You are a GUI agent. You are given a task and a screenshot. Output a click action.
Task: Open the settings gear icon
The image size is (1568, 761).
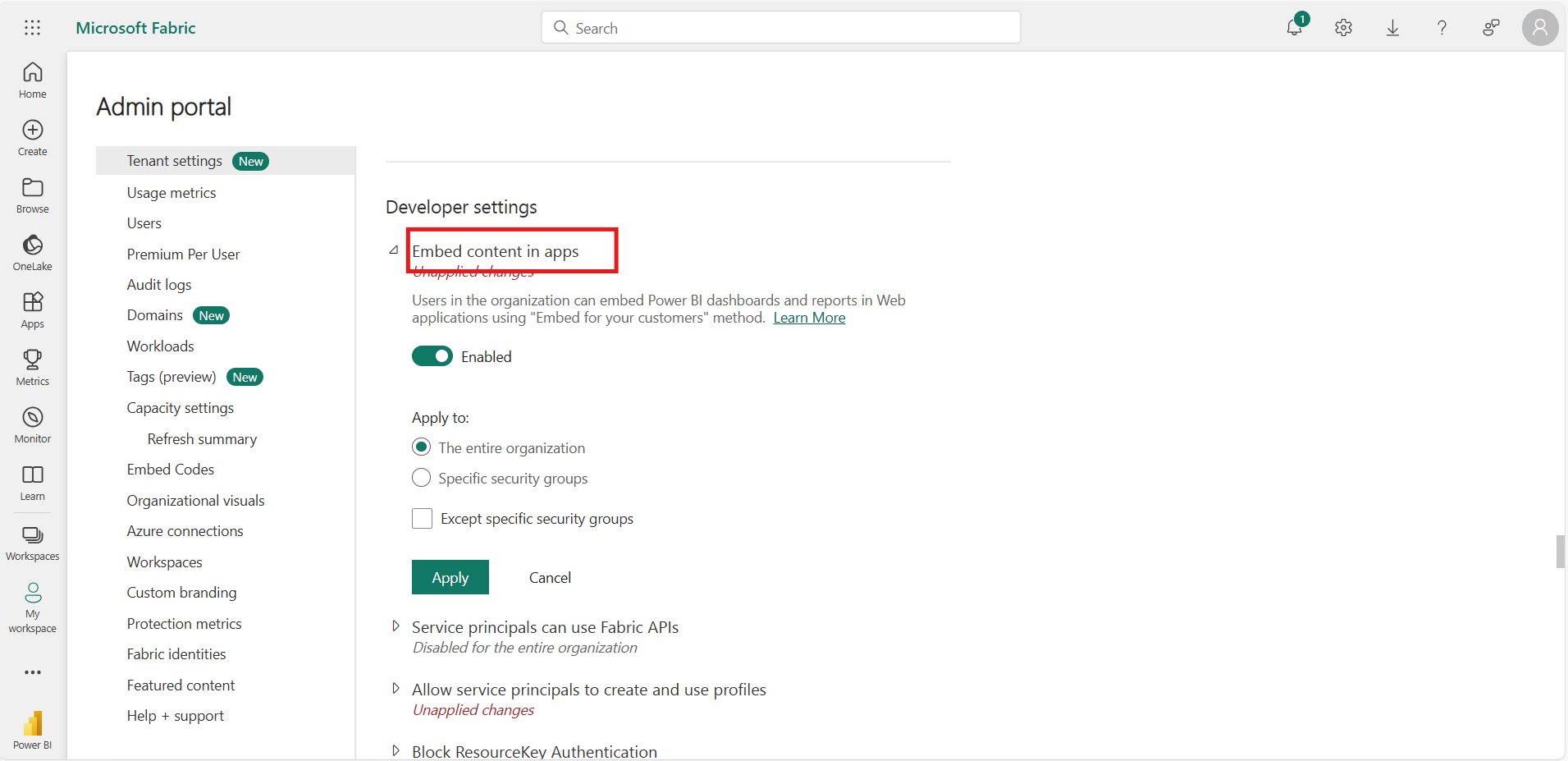[x=1343, y=28]
